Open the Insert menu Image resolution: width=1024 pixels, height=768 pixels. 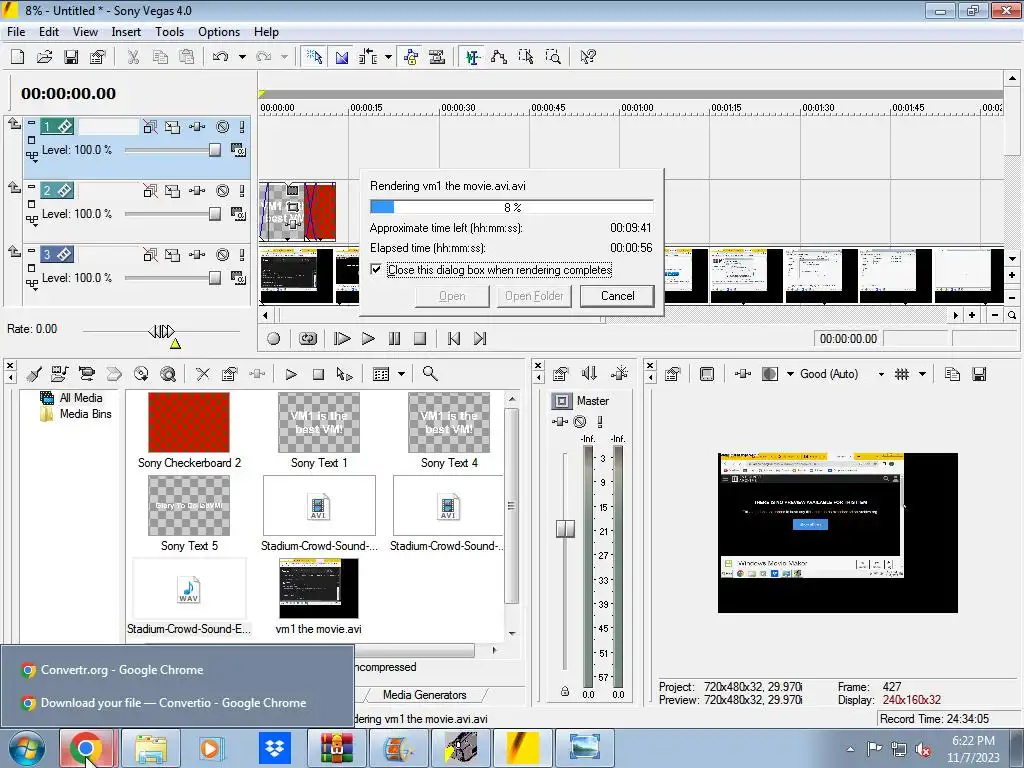click(126, 31)
